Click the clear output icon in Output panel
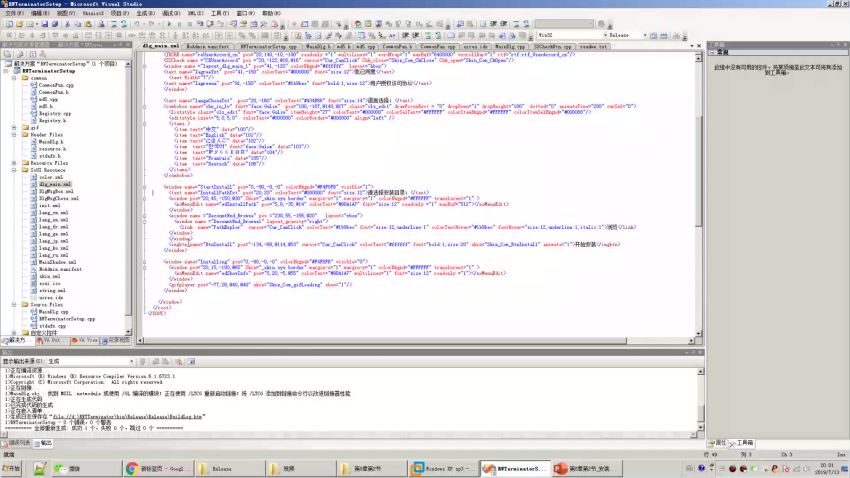 178,361
